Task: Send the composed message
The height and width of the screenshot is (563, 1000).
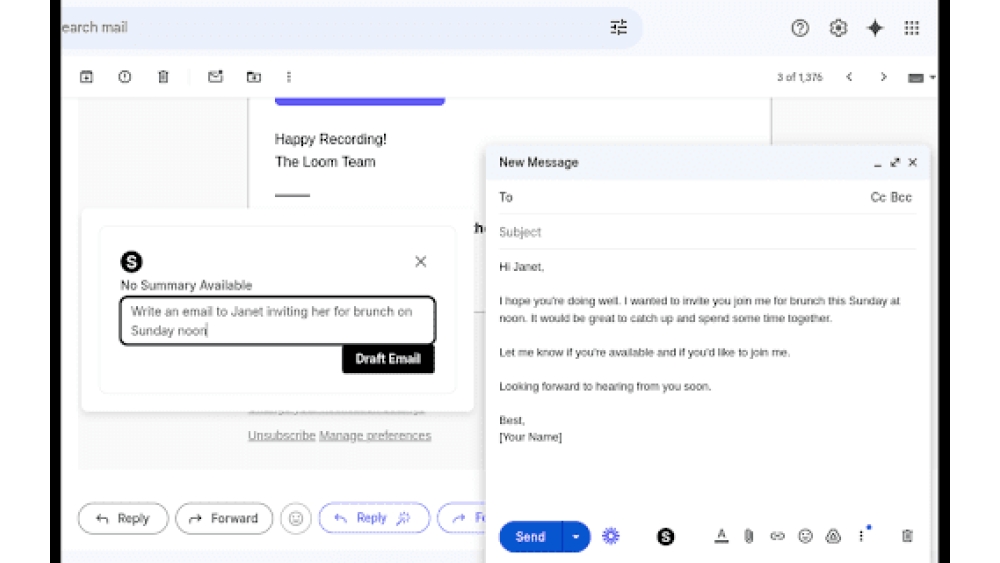Action: point(531,537)
